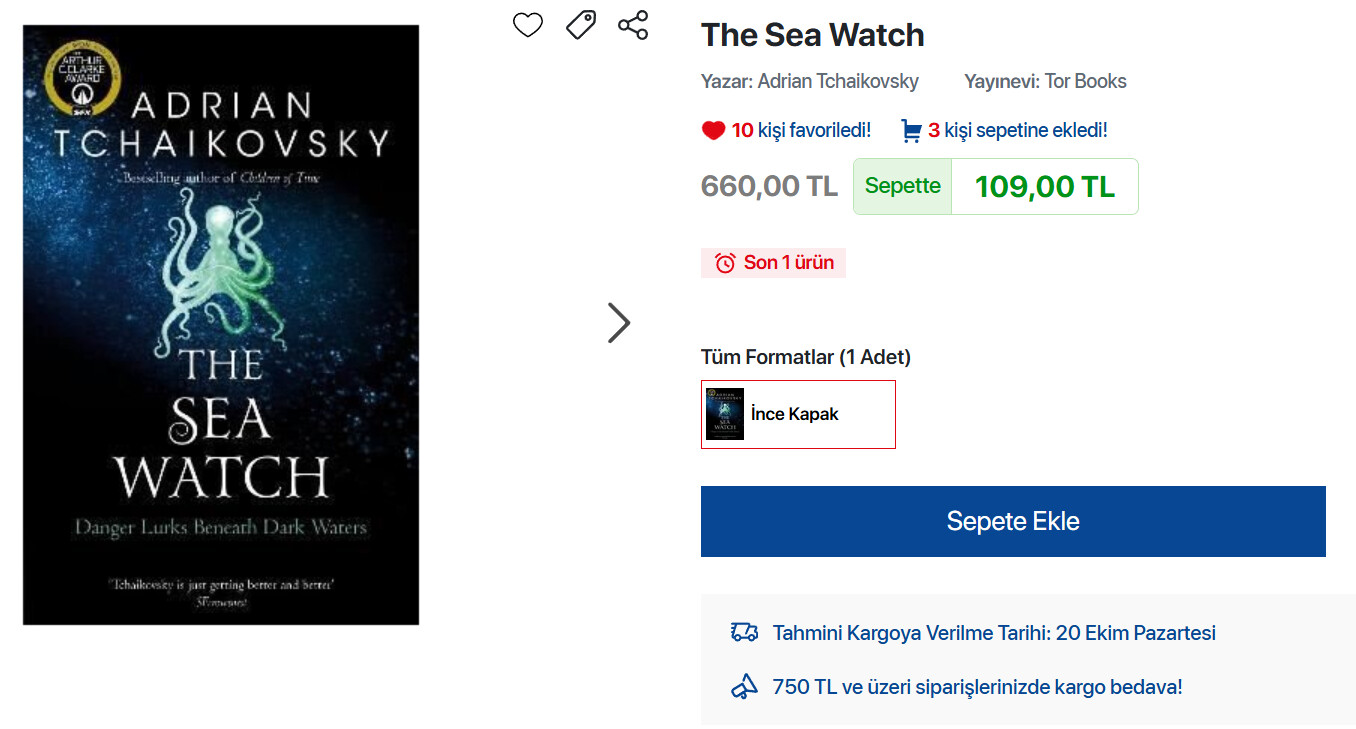Click the large Sea Watch book cover
This screenshot has width=1356, height=729.
[x=221, y=325]
